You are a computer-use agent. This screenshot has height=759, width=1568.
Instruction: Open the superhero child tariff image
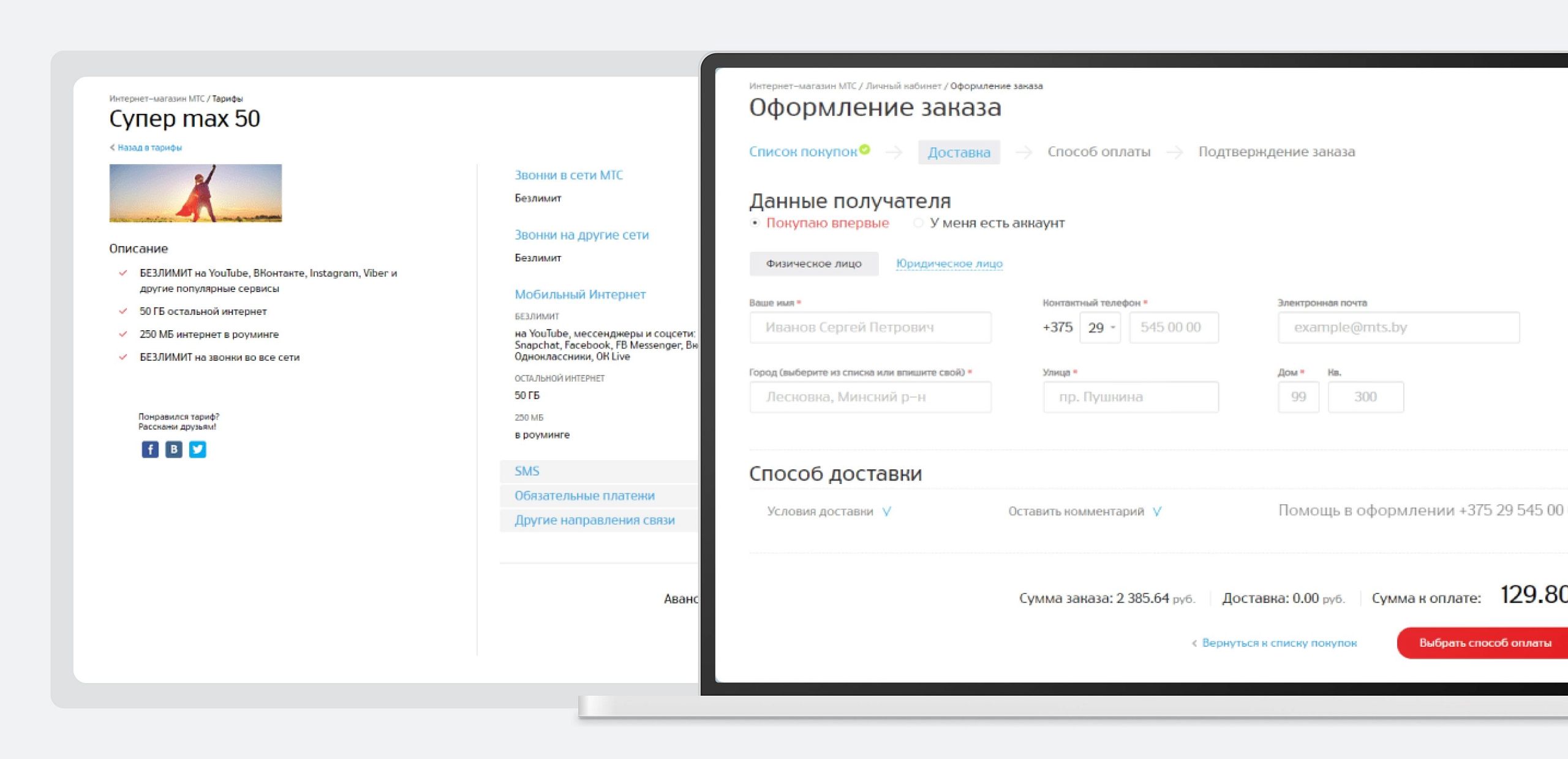[195, 193]
